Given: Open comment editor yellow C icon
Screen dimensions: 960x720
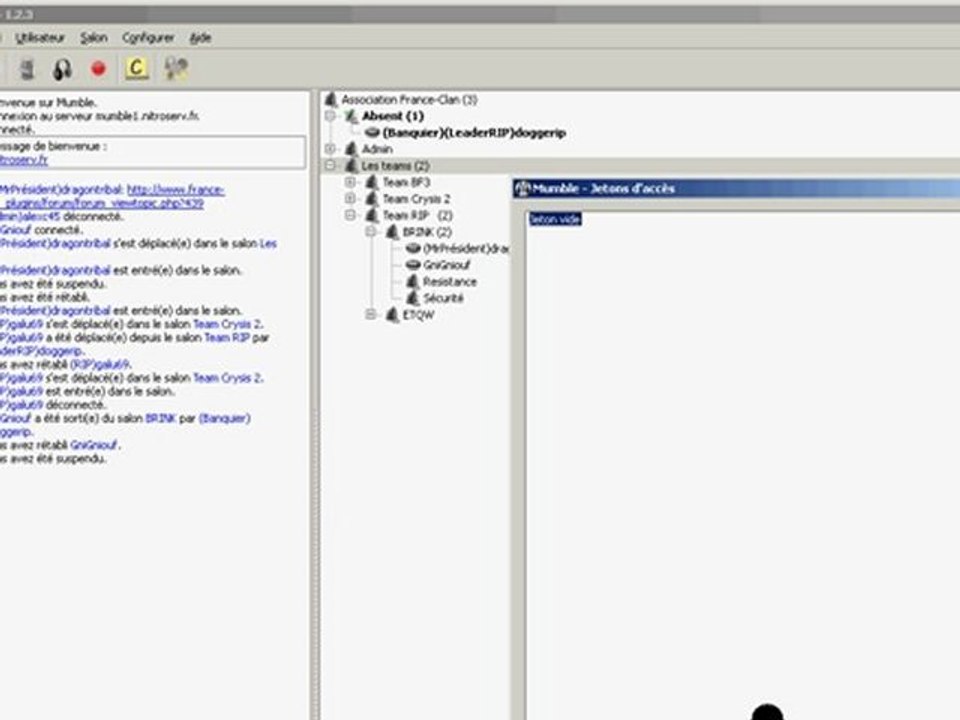Looking at the screenshot, I should [x=137, y=68].
